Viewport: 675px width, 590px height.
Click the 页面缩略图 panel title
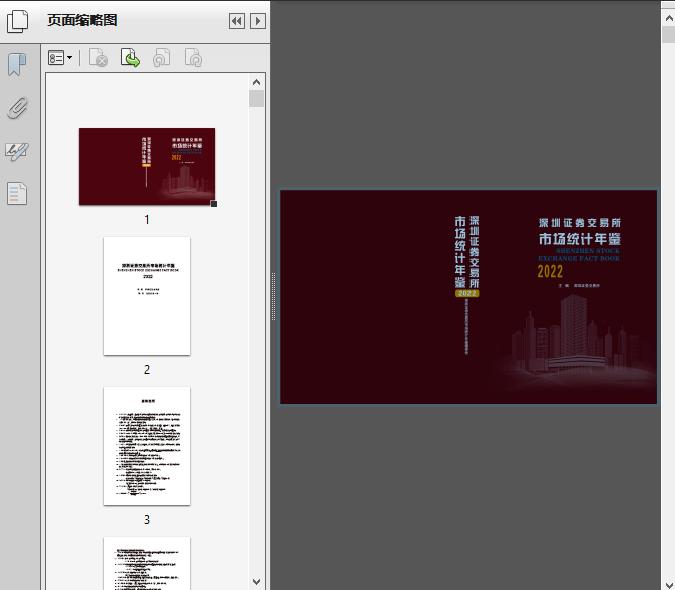coord(82,20)
